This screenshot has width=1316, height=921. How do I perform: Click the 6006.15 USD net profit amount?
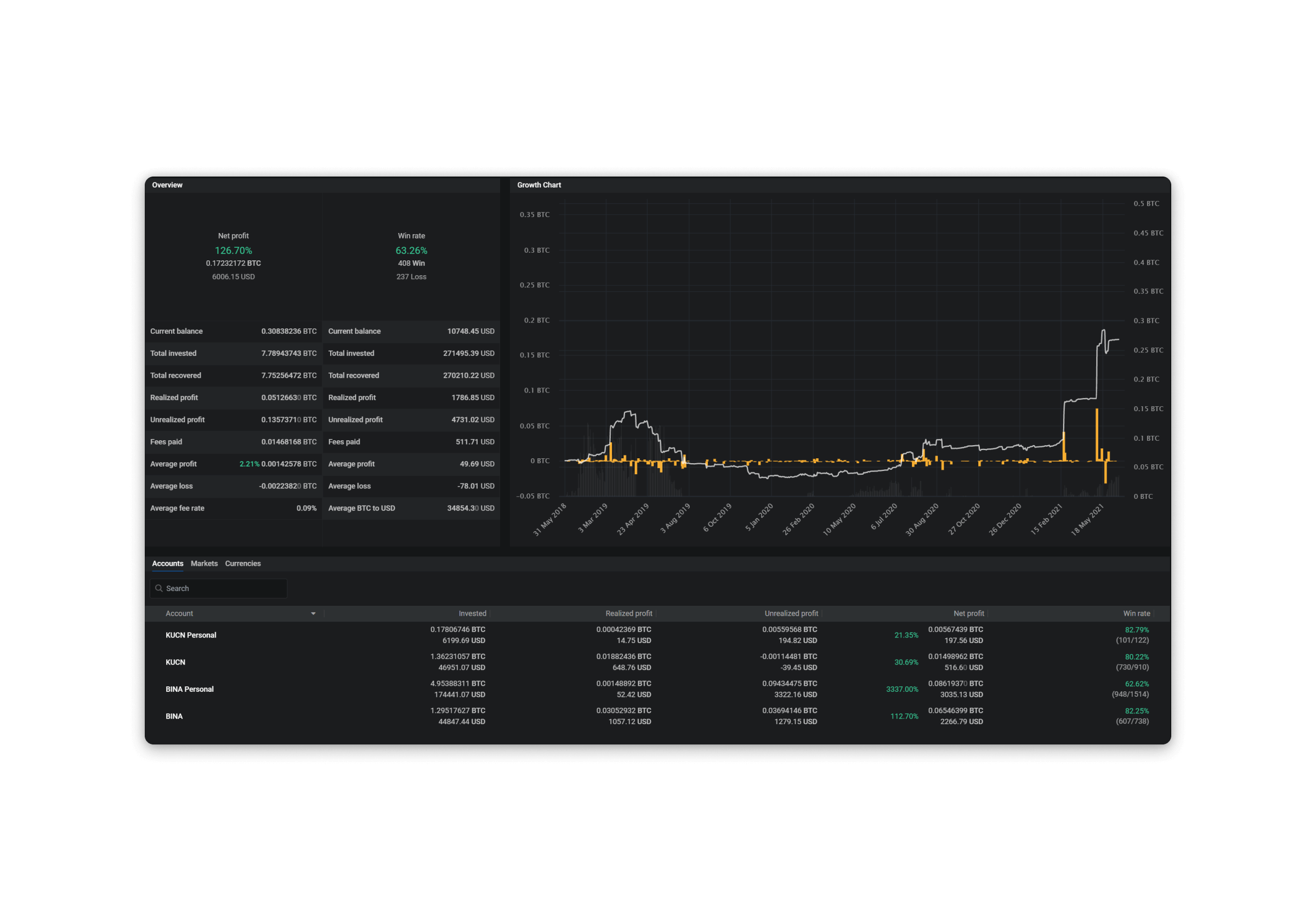pyautogui.click(x=233, y=277)
